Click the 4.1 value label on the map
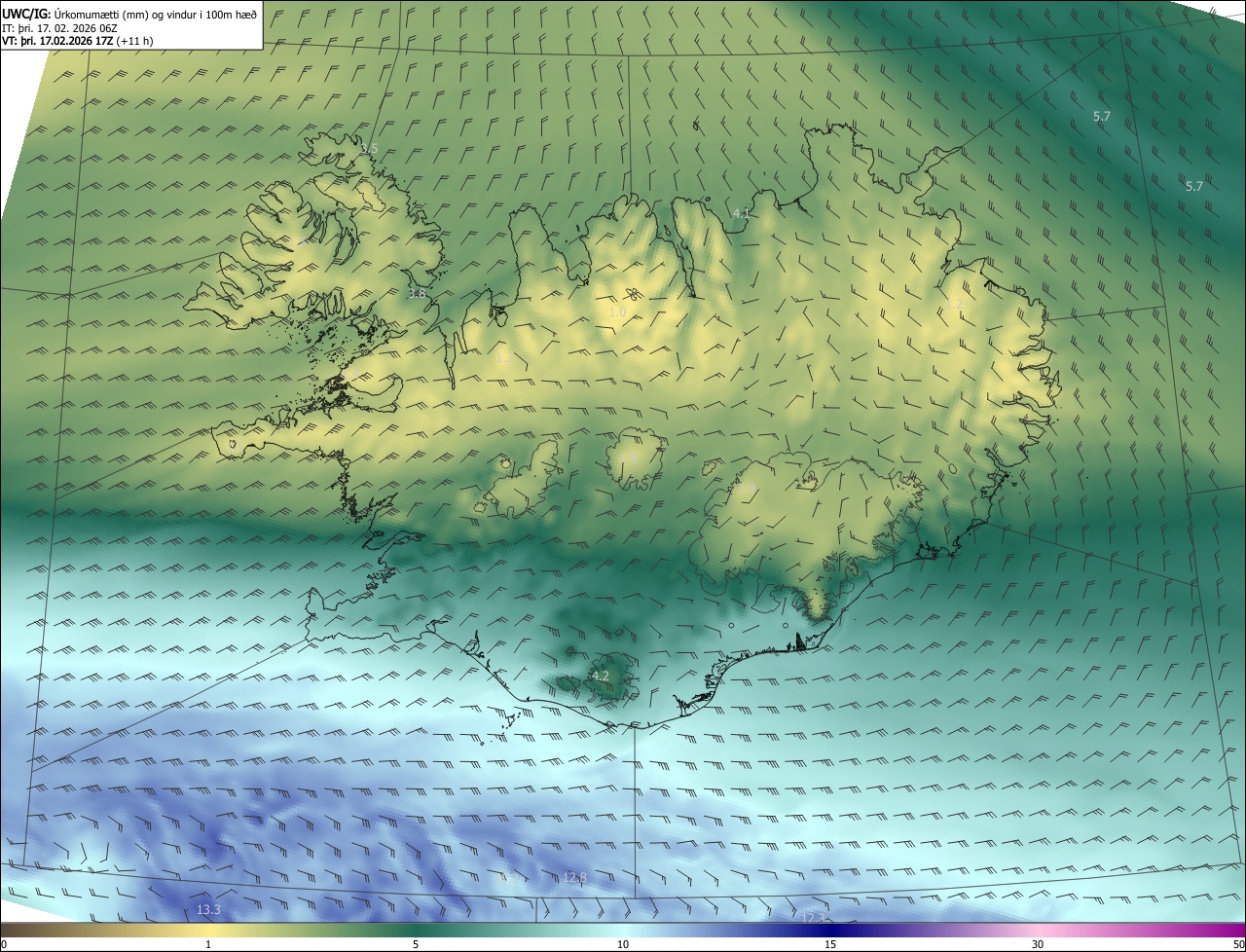Image resolution: width=1246 pixels, height=952 pixels. (742, 213)
